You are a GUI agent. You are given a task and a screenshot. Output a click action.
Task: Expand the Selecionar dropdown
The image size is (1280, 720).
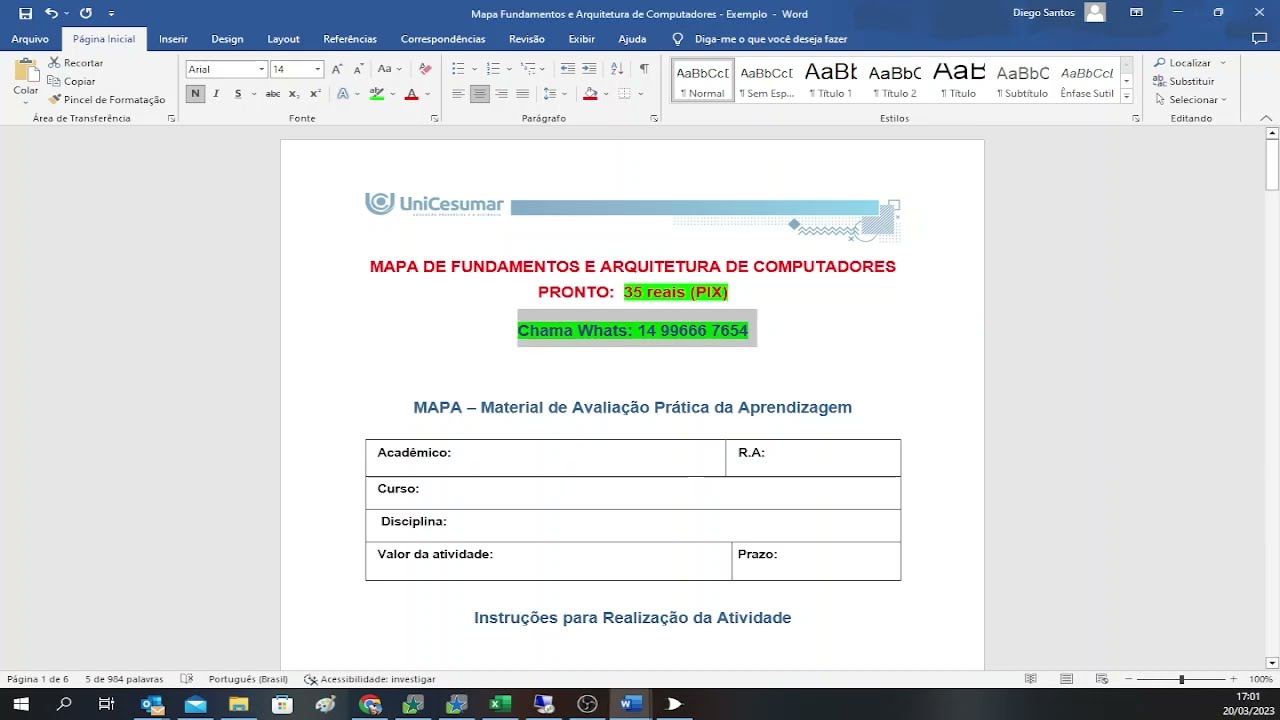1192,100
